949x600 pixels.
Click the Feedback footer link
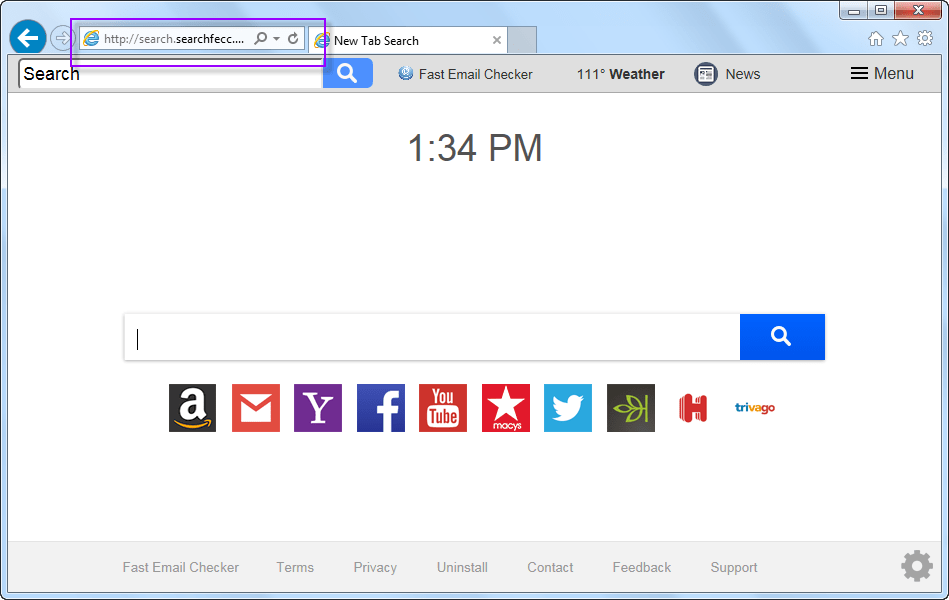(x=642, y=567)
